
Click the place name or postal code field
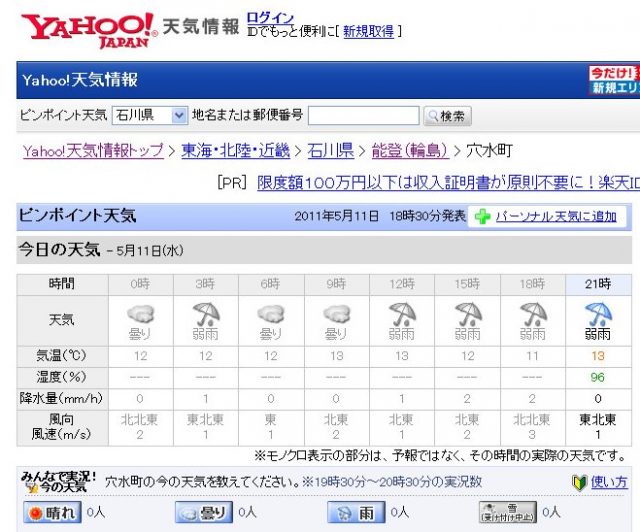(x=363, y=115)
